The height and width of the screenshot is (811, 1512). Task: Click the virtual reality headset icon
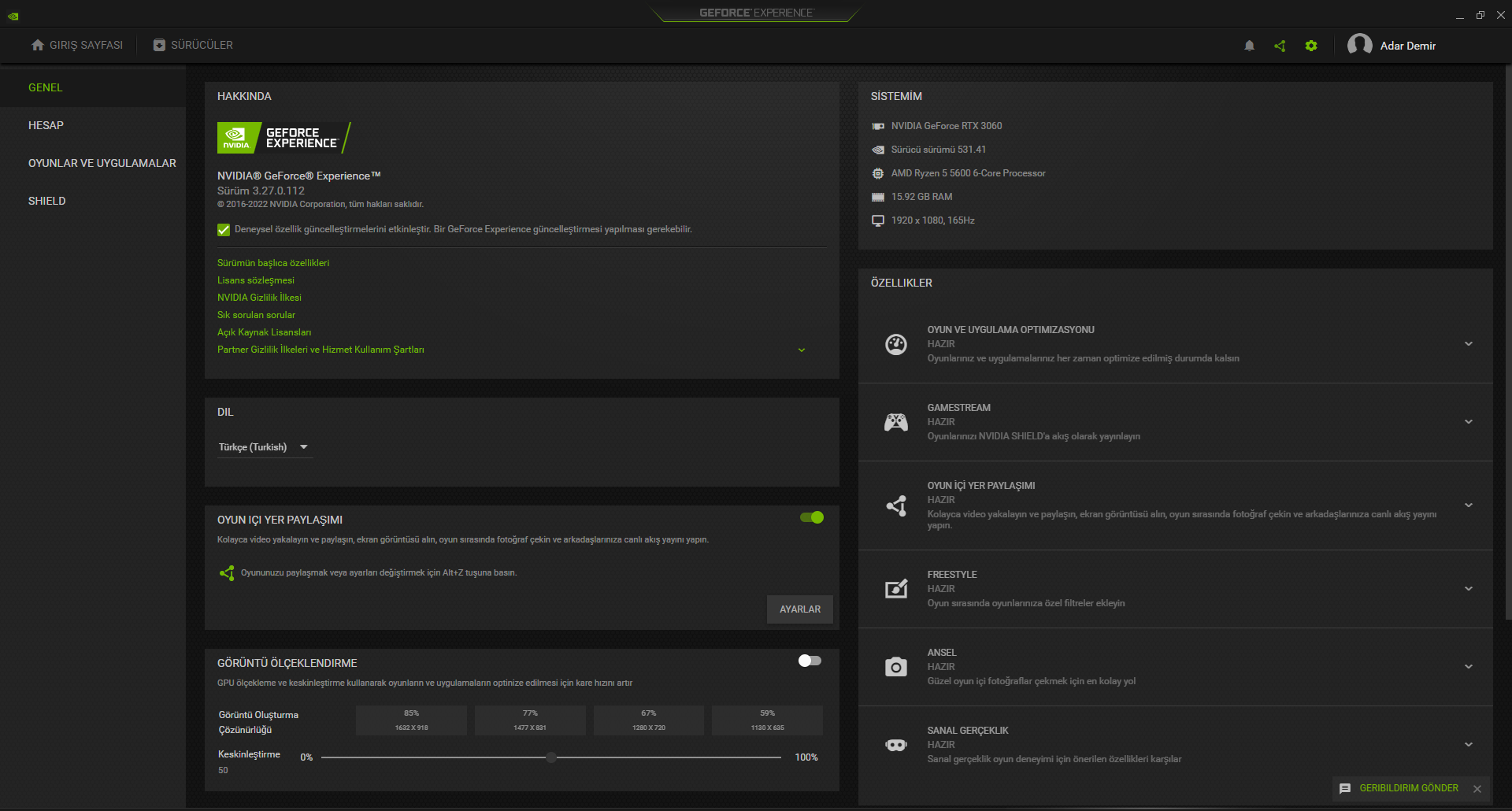pyautogui.click(x=896, y=745)
